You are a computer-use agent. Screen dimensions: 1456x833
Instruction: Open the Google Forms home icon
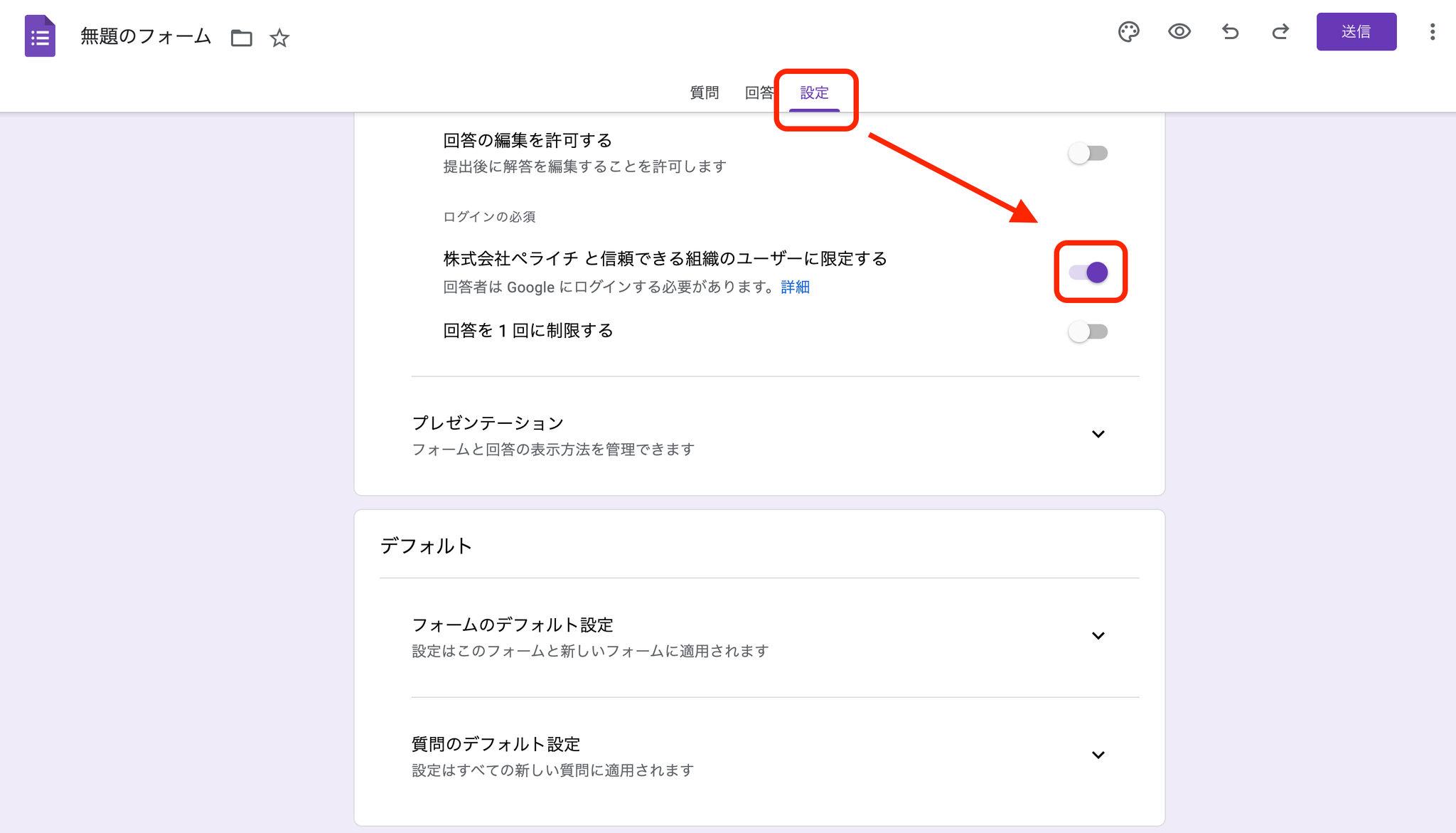click(x=40, y=36)
